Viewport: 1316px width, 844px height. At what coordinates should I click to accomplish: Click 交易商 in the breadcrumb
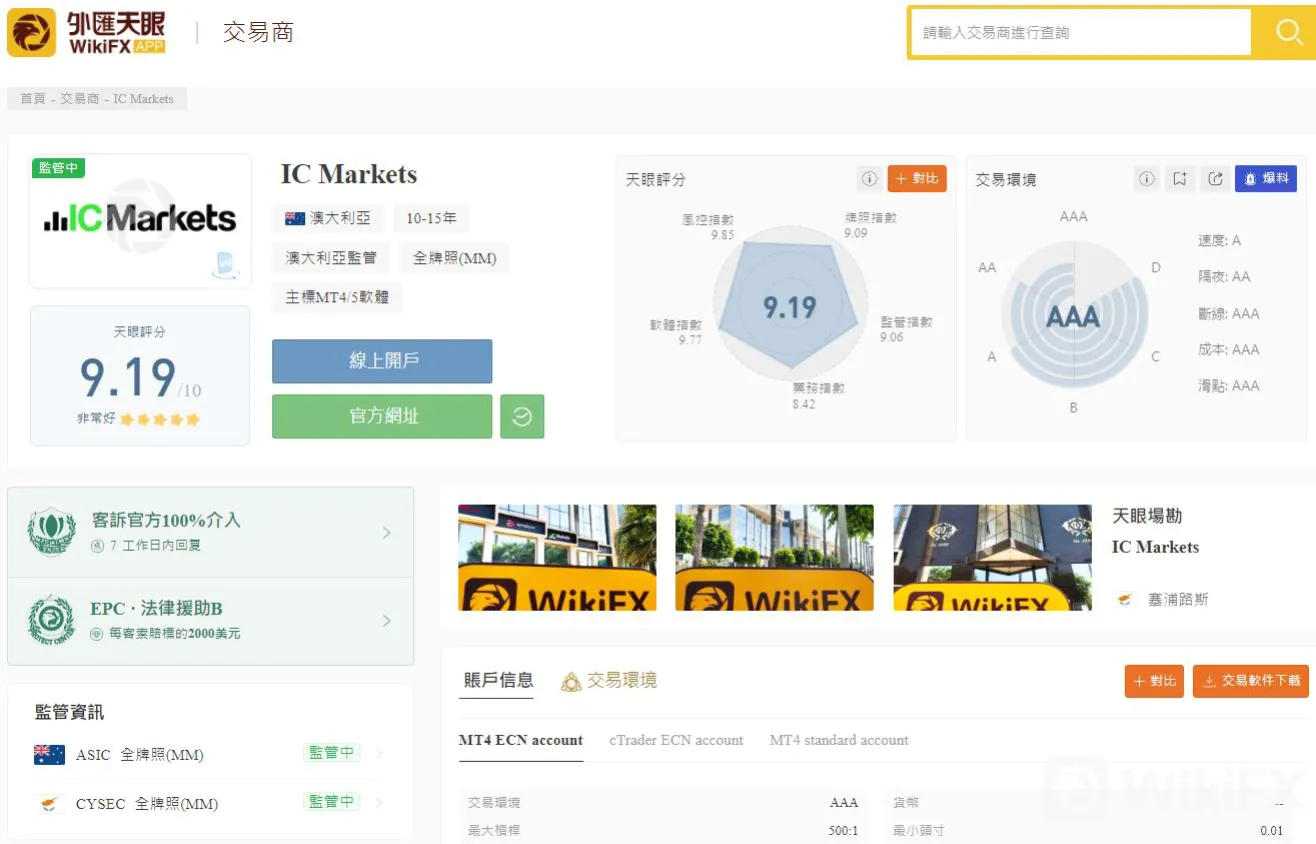(80, 99)
